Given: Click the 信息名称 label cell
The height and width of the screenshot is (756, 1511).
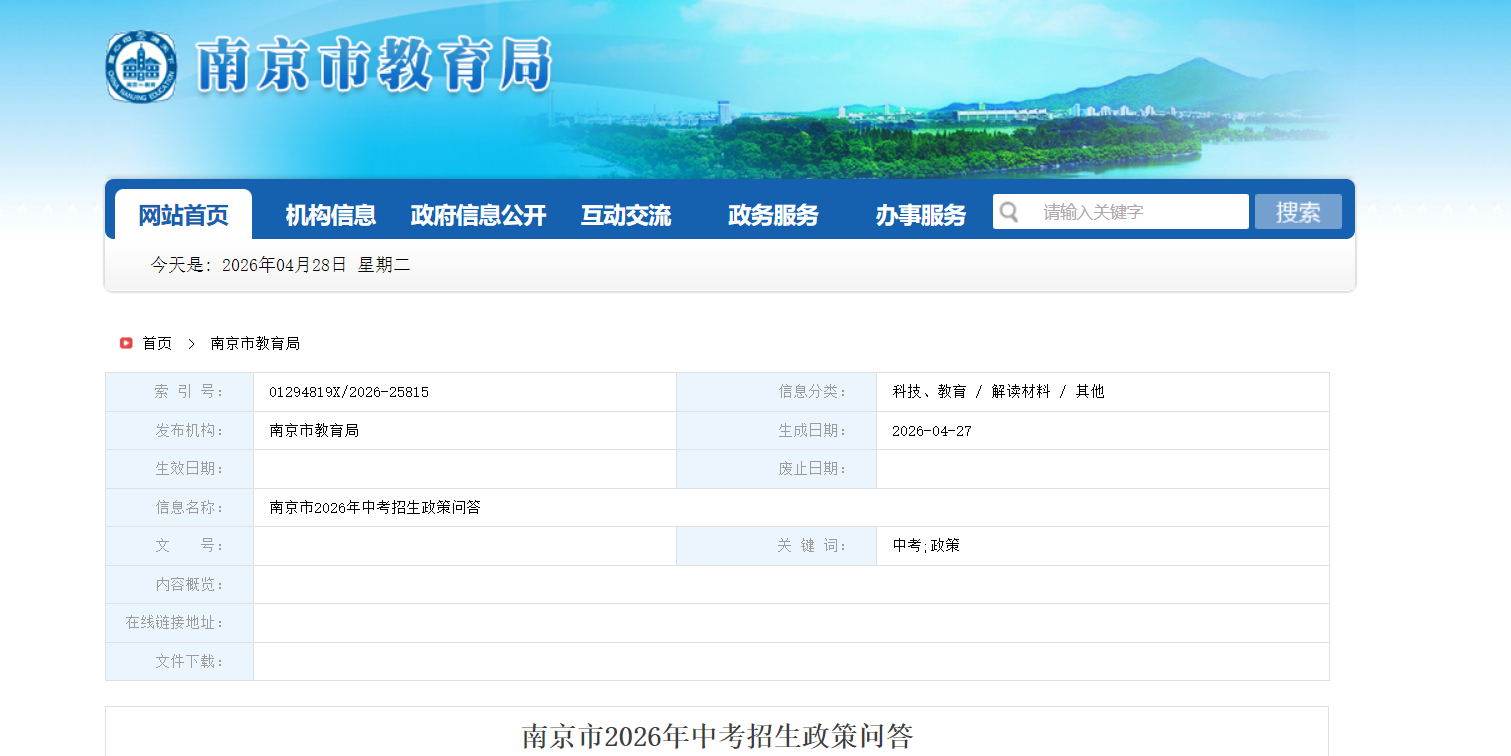Looking at the screenshot, I should pos(180,507).
